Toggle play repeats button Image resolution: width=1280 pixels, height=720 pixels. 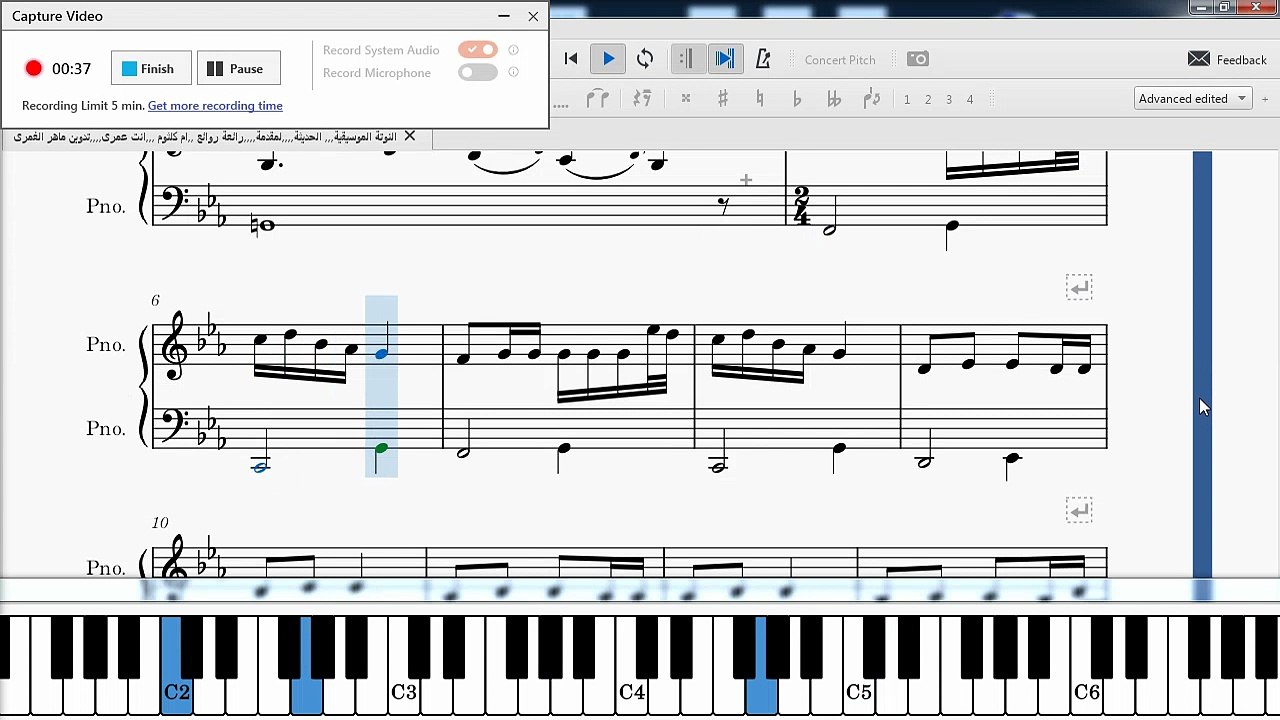pyautogui.click(x=686, y=59)
